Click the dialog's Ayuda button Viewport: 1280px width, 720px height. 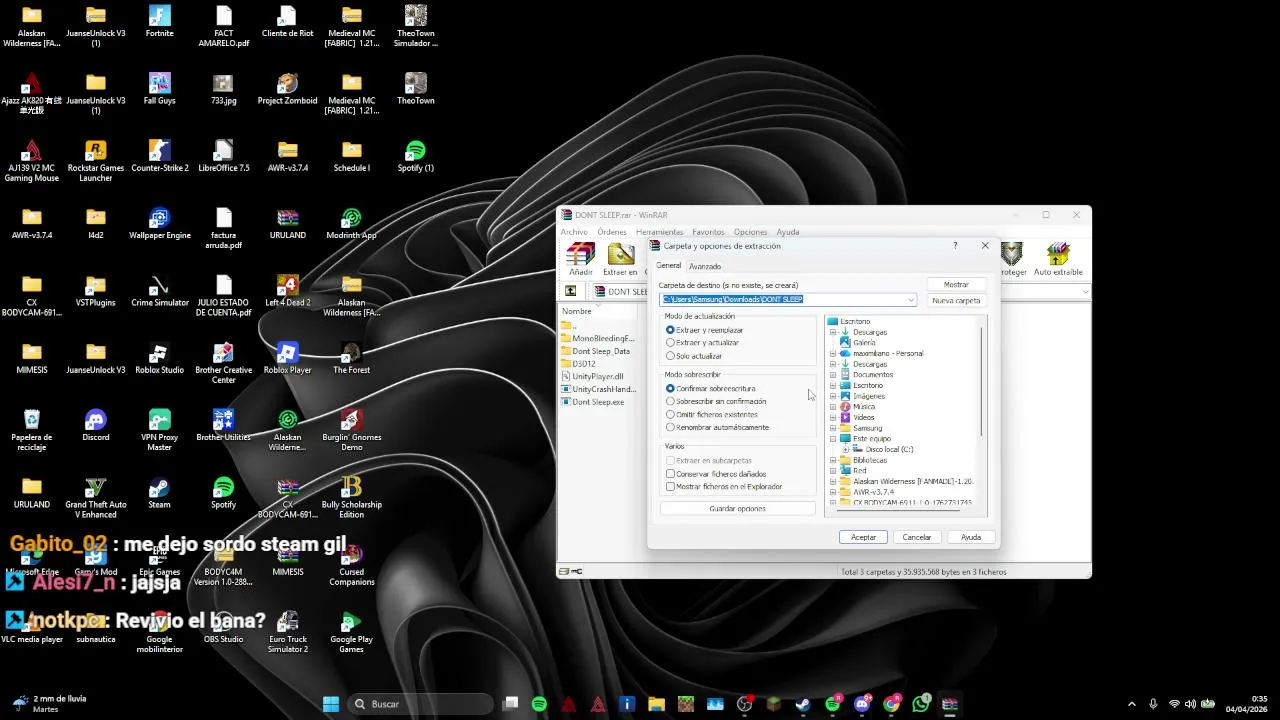click(x=971, y=537)
